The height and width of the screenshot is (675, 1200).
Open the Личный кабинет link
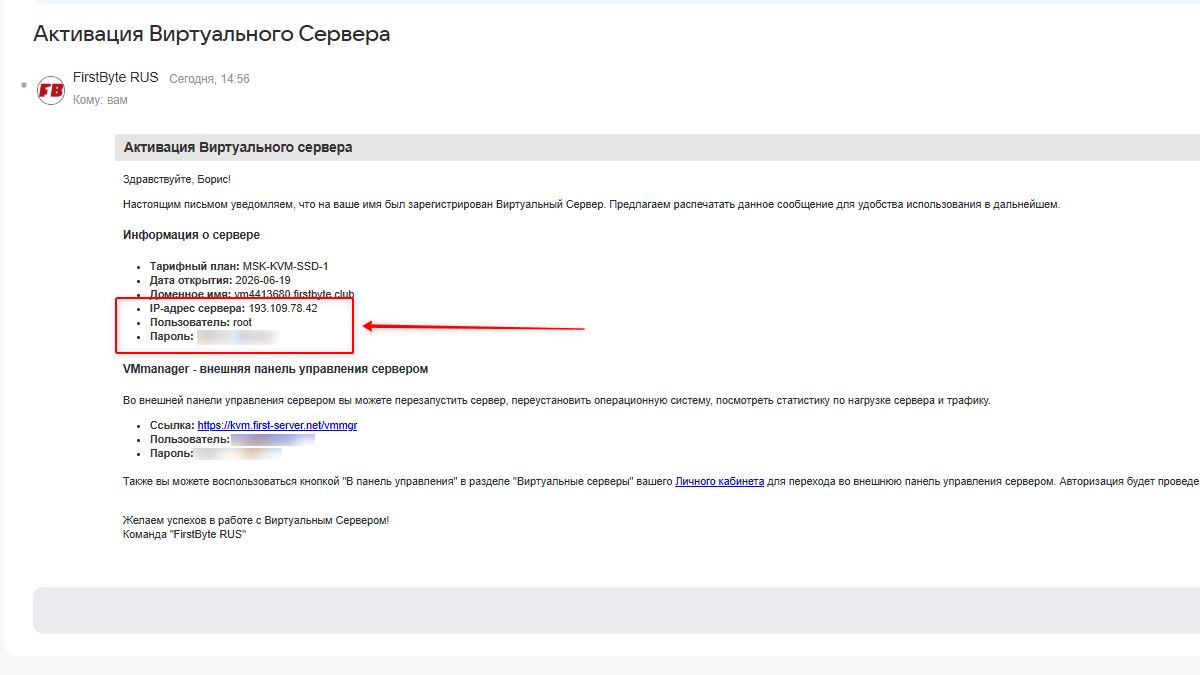[x=720, y=481]
